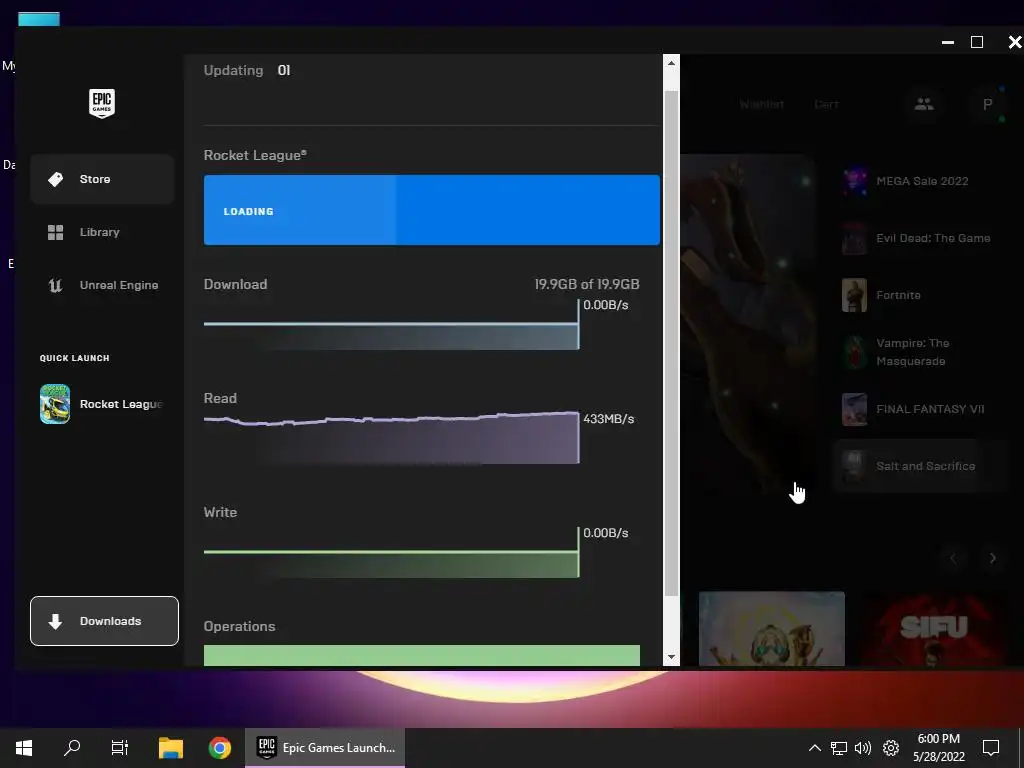The width and height of the screenshot is (1024, 768).
Task: Select Salt and Sacrifice entry
Action: click(x=920, y=466)
